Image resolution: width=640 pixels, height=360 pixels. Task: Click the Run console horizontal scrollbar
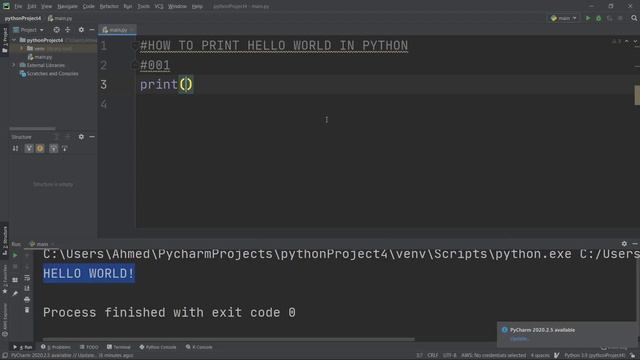click(229, 339)
